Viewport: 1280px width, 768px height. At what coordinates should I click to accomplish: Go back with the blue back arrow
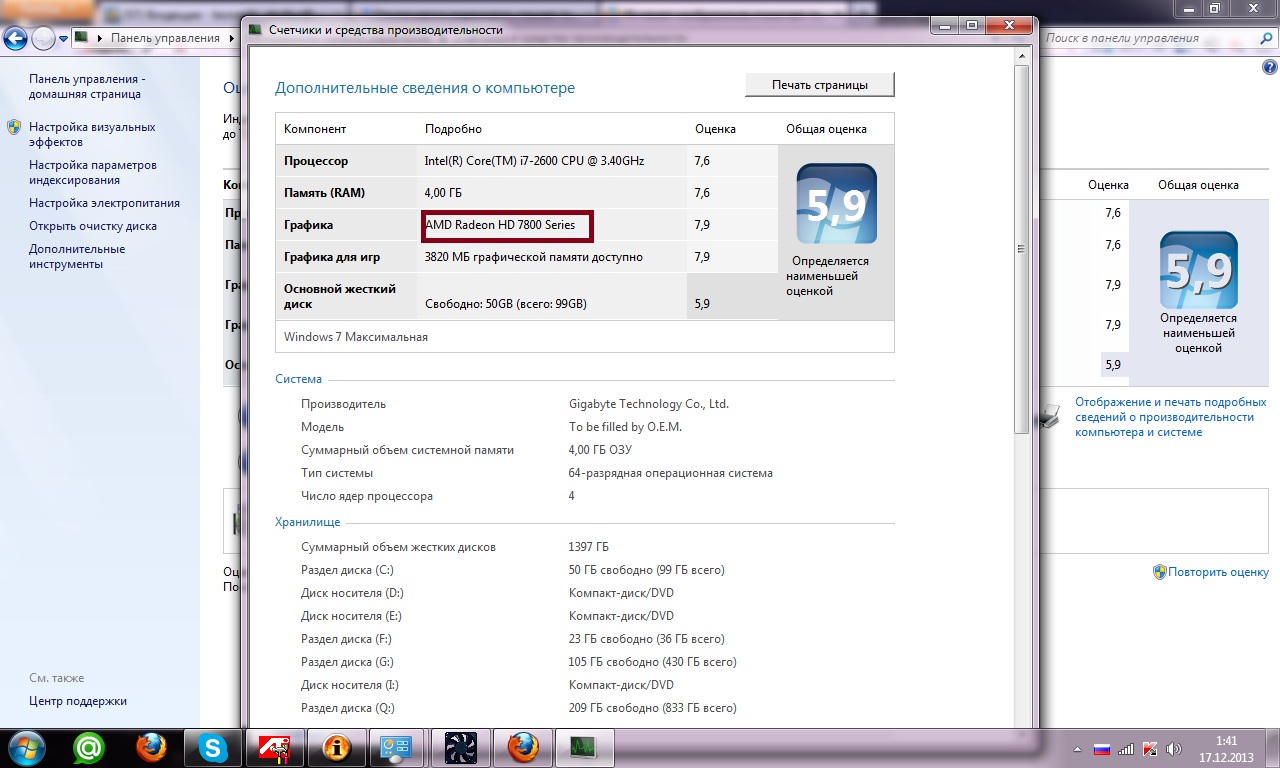click(16, 39)
